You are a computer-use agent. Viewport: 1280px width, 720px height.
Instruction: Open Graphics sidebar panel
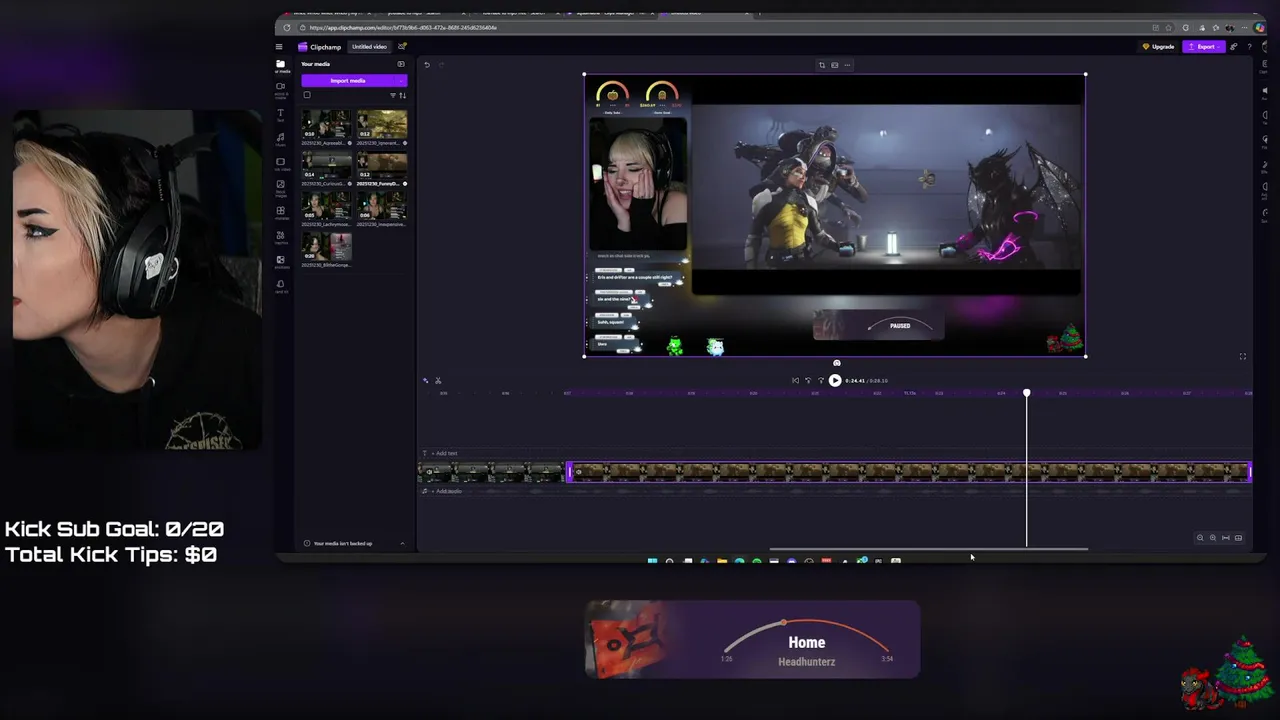tap(281, 237)
